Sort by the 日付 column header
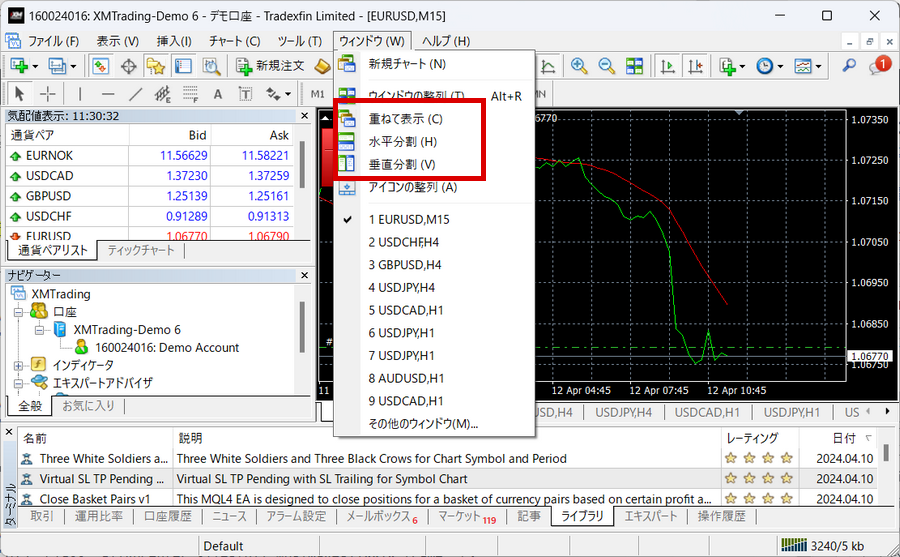900x557 pixels. [844, 438]
